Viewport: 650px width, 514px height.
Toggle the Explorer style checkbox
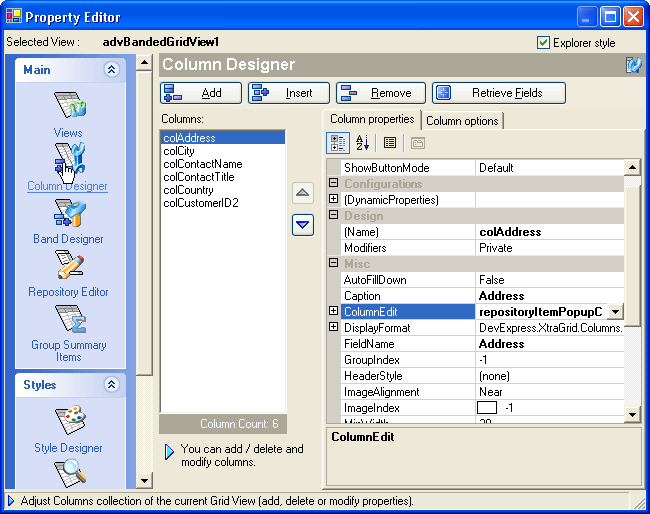coord(543,43)
